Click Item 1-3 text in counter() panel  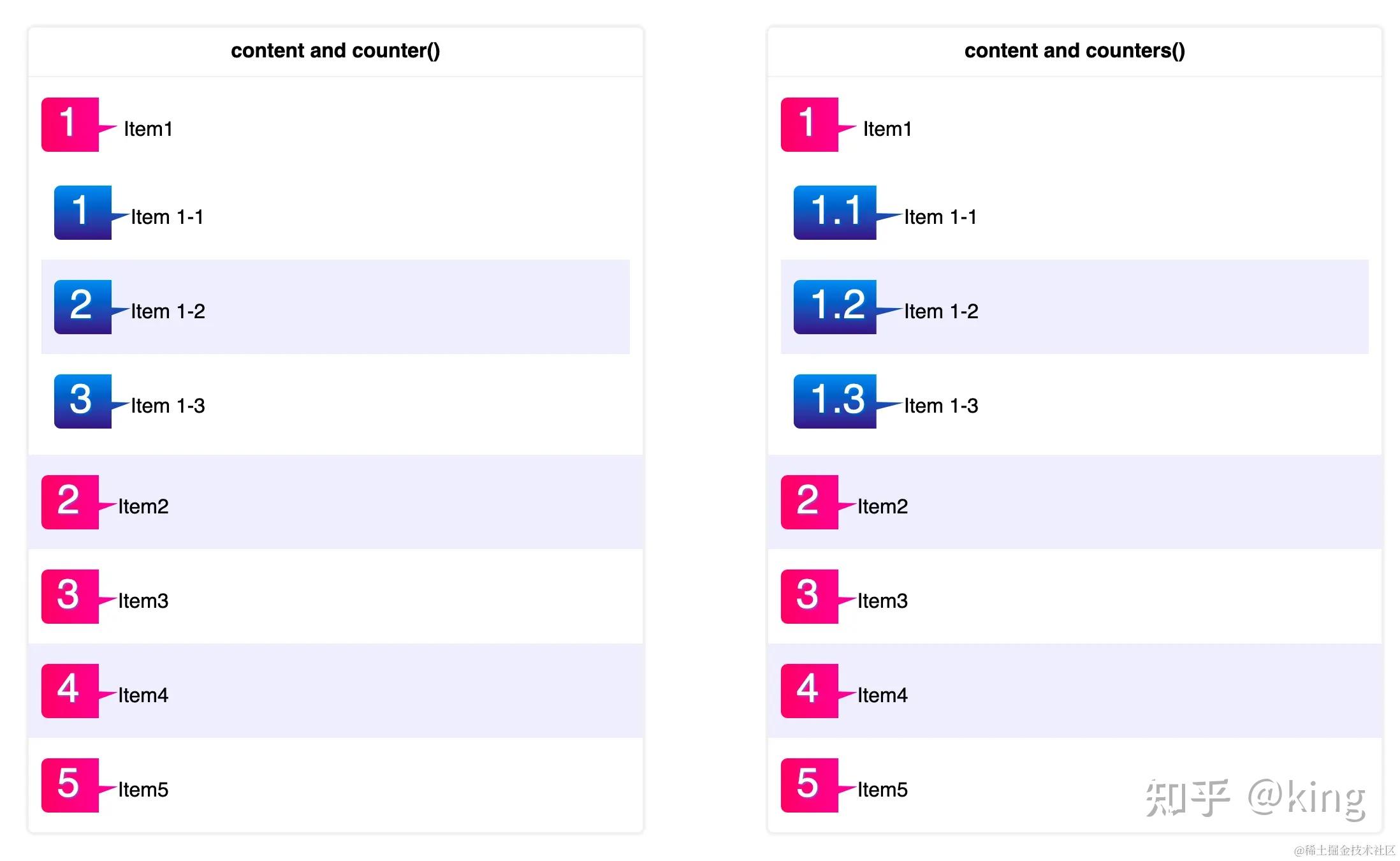point(168,406)
